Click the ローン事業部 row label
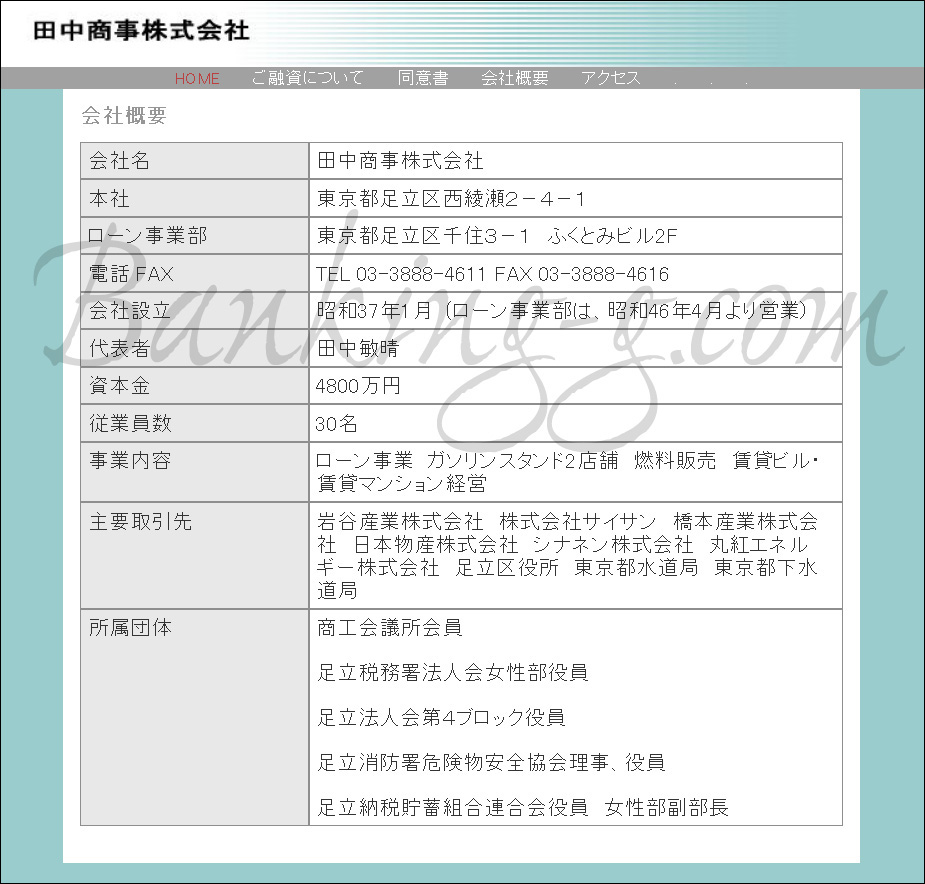Viewport: 925px width, 884px height. coord(147,235)
